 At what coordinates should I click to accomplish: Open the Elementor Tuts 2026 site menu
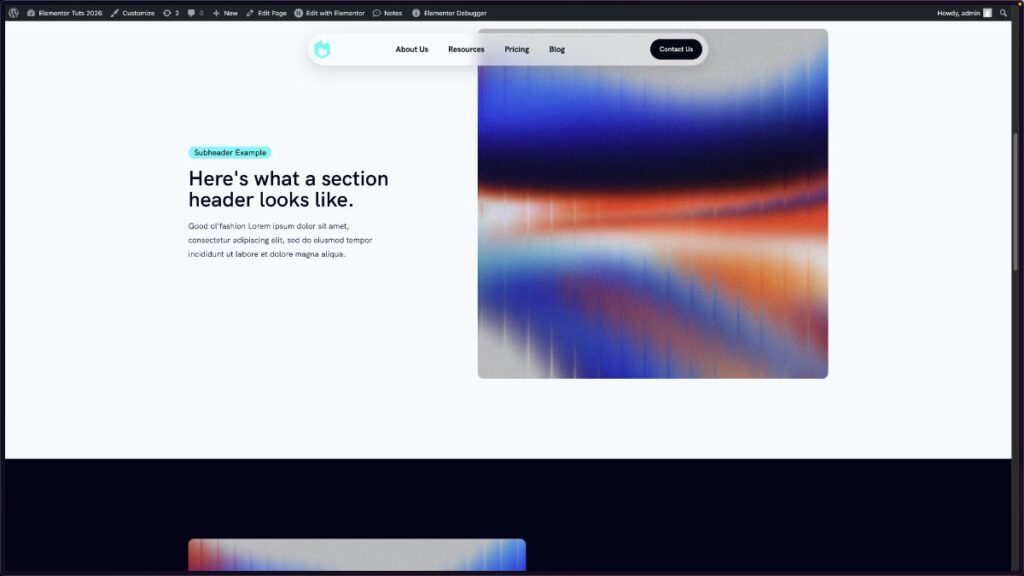pos(64,13)
